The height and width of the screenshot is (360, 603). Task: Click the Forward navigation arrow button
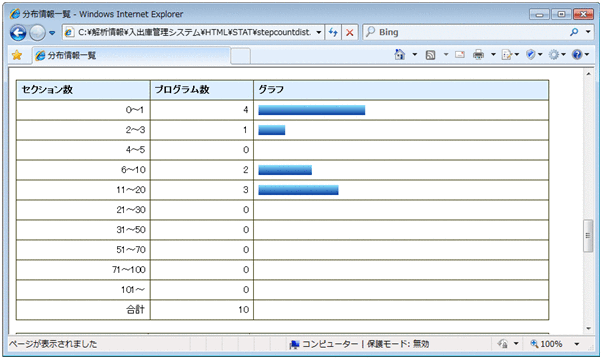37,33
